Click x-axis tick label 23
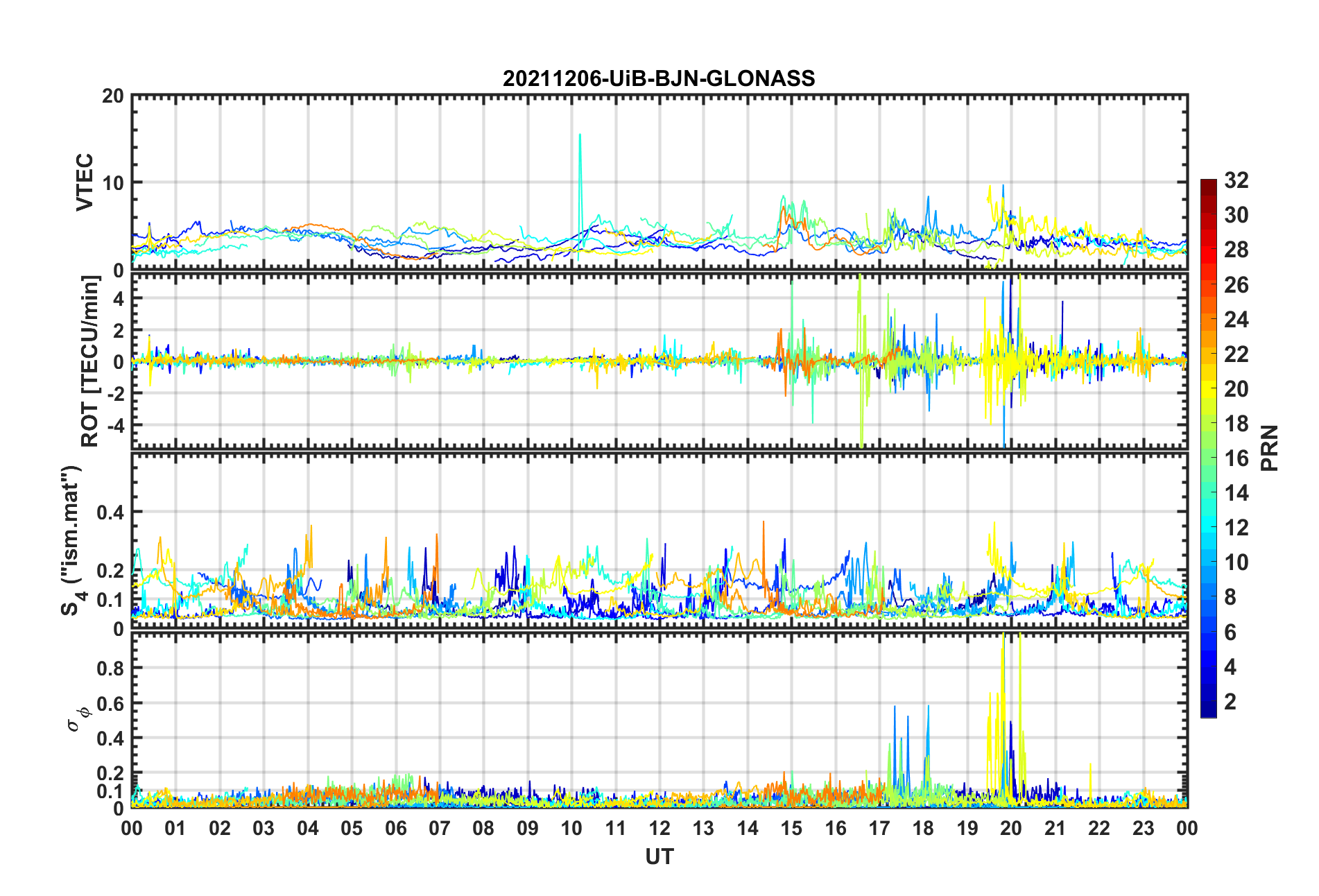The width and height of the screenshot is (1319, 896). (1143, 828)
